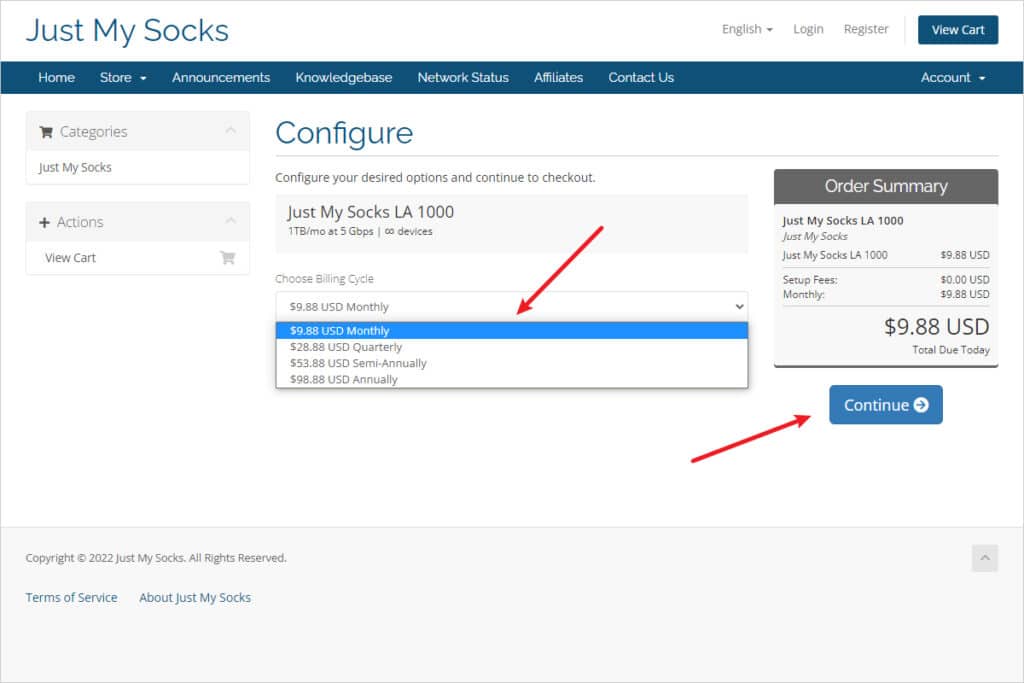Image resolution: width=1024 pixels, height=683 pixels.
Task: Click the plus icon beside Actions
Action: [44, 223]
